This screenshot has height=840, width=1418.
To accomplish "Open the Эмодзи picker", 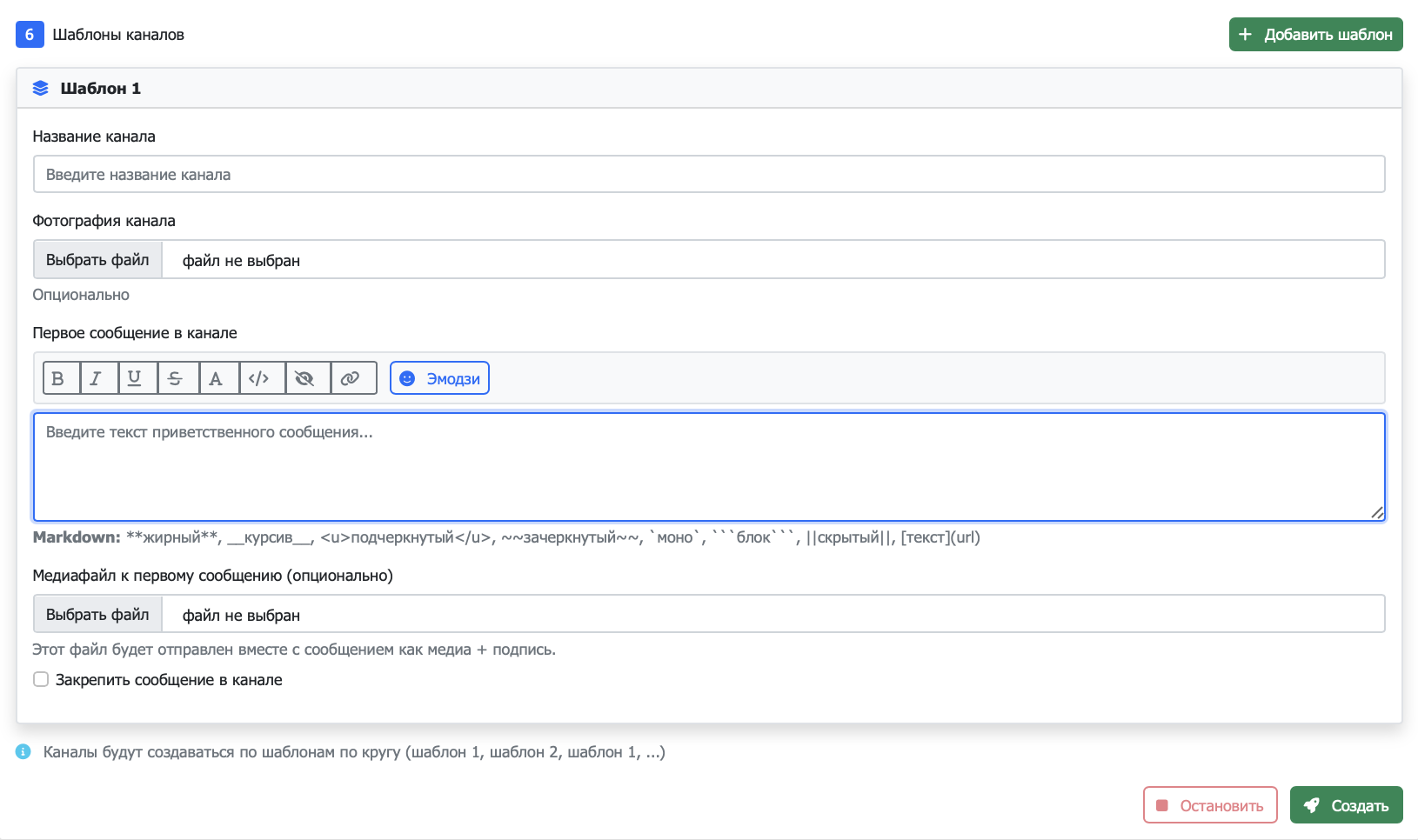I will [x=439, y=378].
